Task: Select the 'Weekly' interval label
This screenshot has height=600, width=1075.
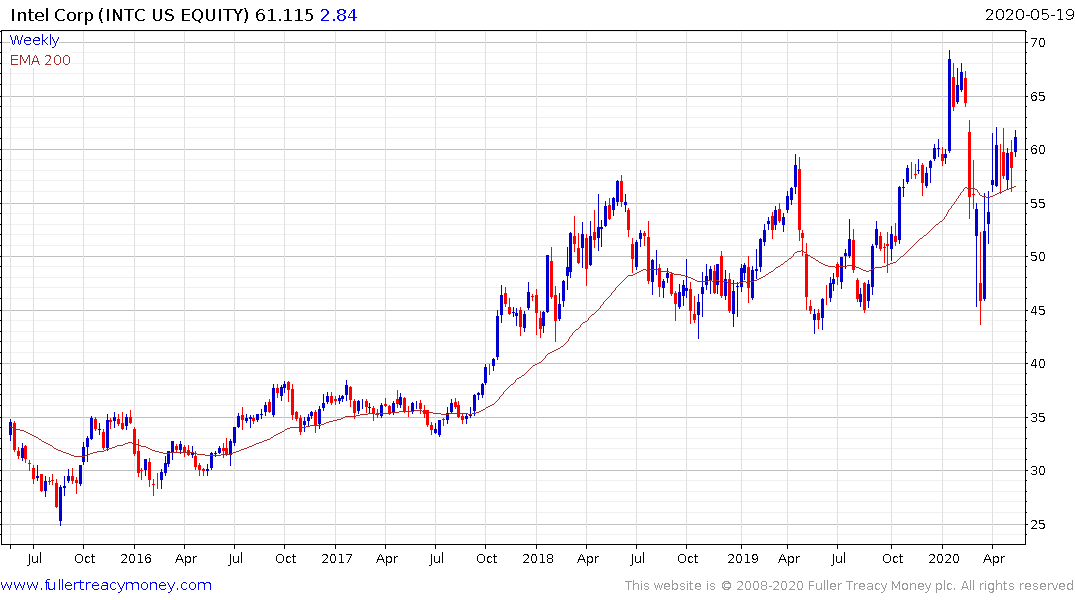Action: (x=34, y=40)
